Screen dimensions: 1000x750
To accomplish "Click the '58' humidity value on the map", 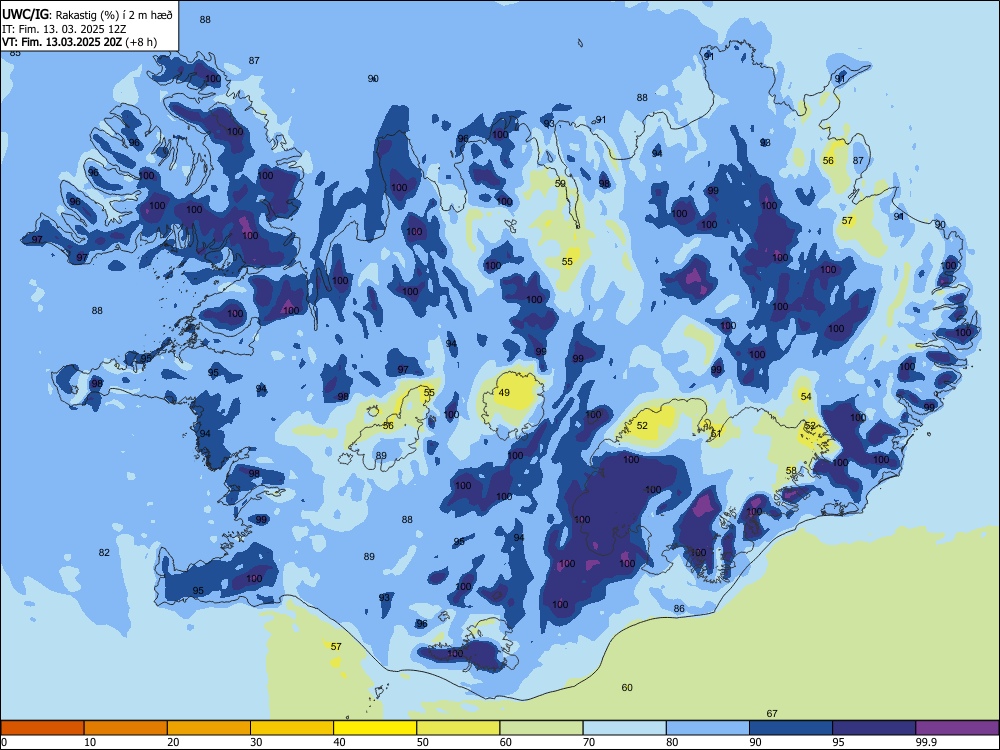I will tap(791, 471).
